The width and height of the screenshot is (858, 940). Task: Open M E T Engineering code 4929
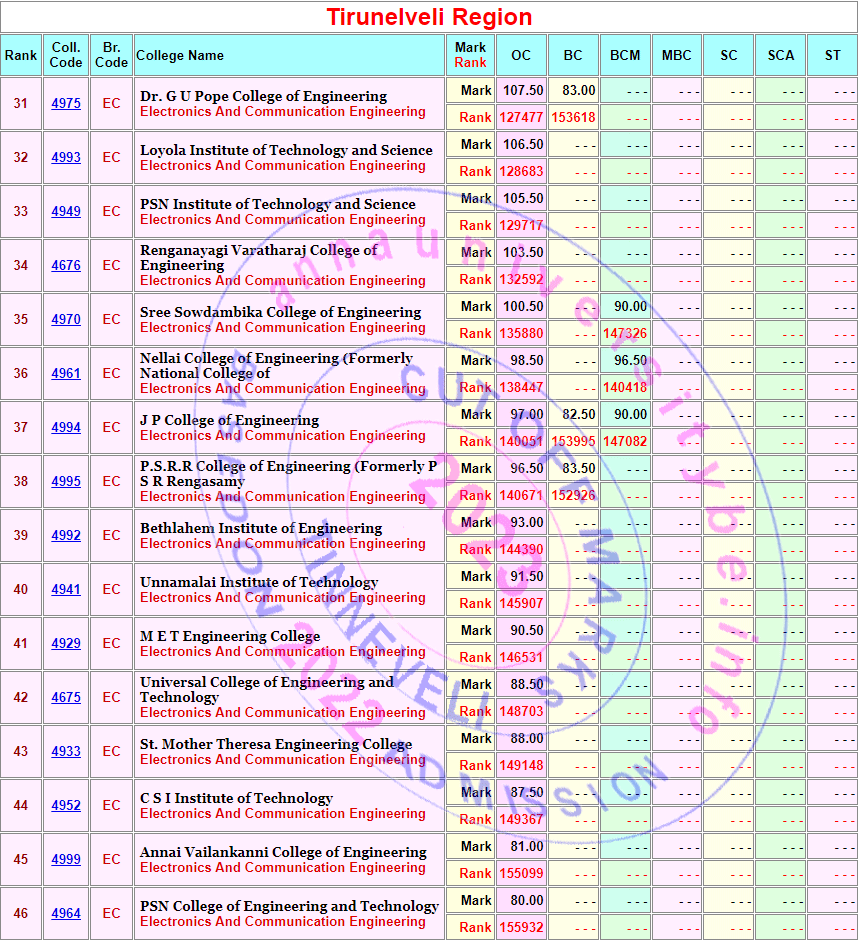[66, 644]
